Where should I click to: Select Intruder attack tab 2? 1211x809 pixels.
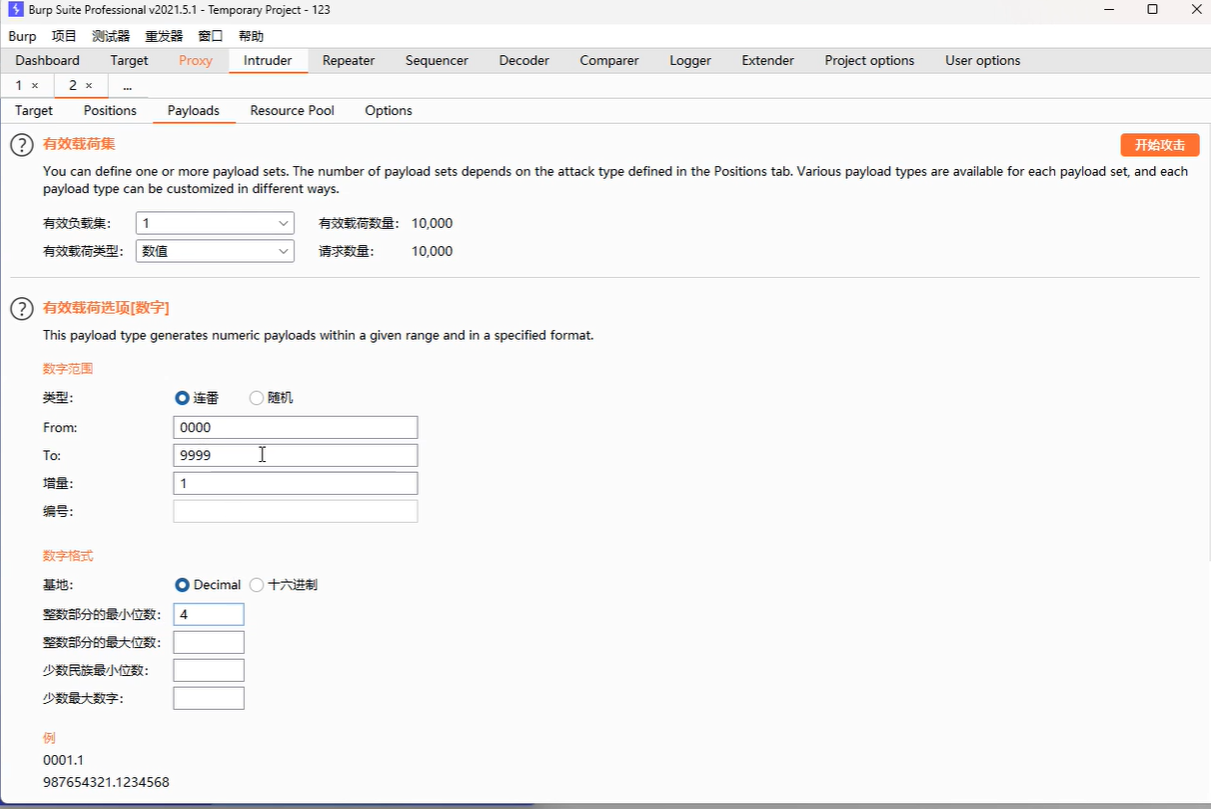[x=72, y=86]
